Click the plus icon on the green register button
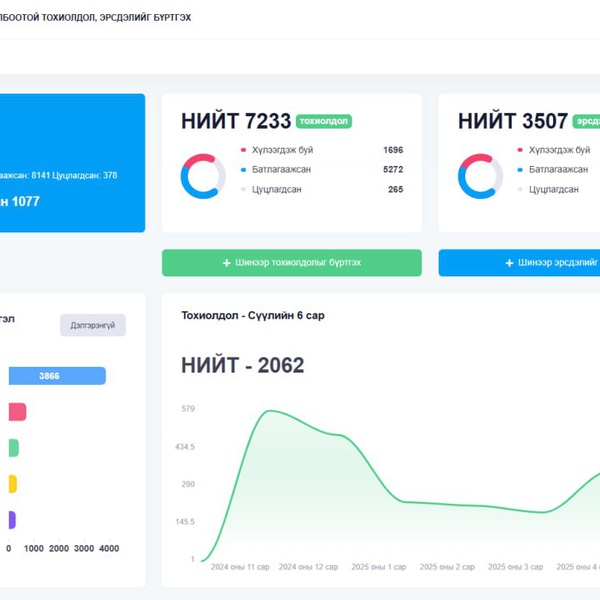600x600 pixels. (227, 263)
